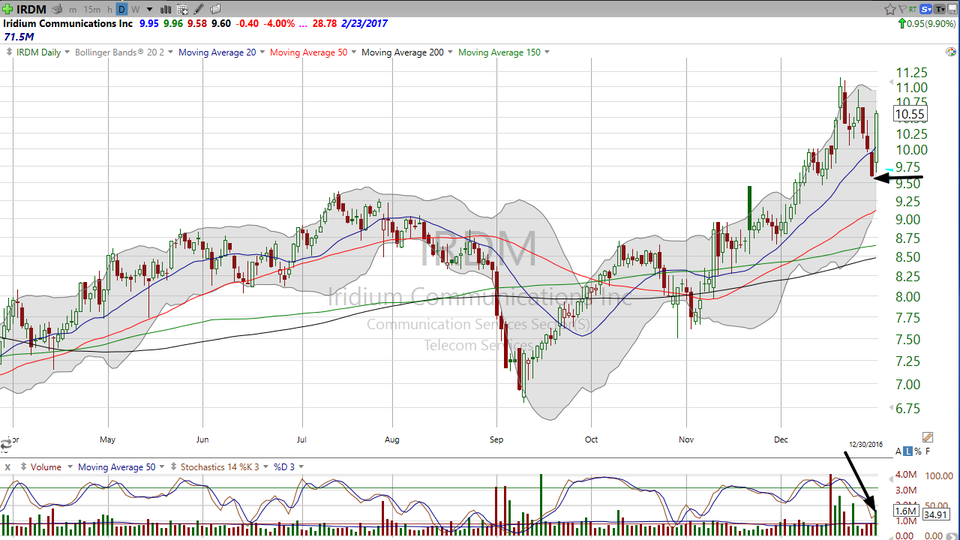Open the chart color palette icon
The width and height of the screenshot is (960, 540).
pos(951,52)
